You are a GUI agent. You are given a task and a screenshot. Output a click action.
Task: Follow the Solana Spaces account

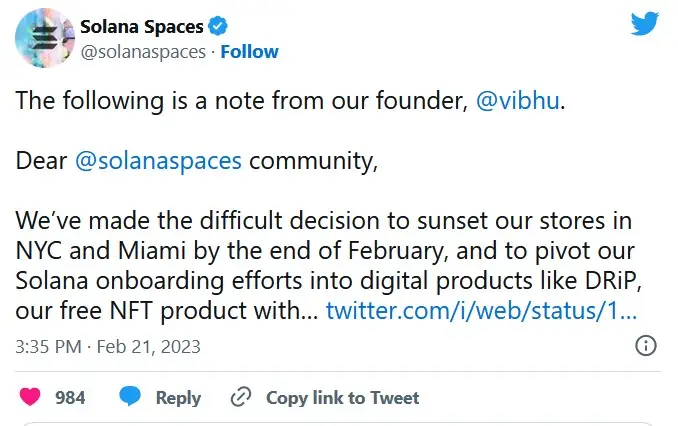(249, 51)
